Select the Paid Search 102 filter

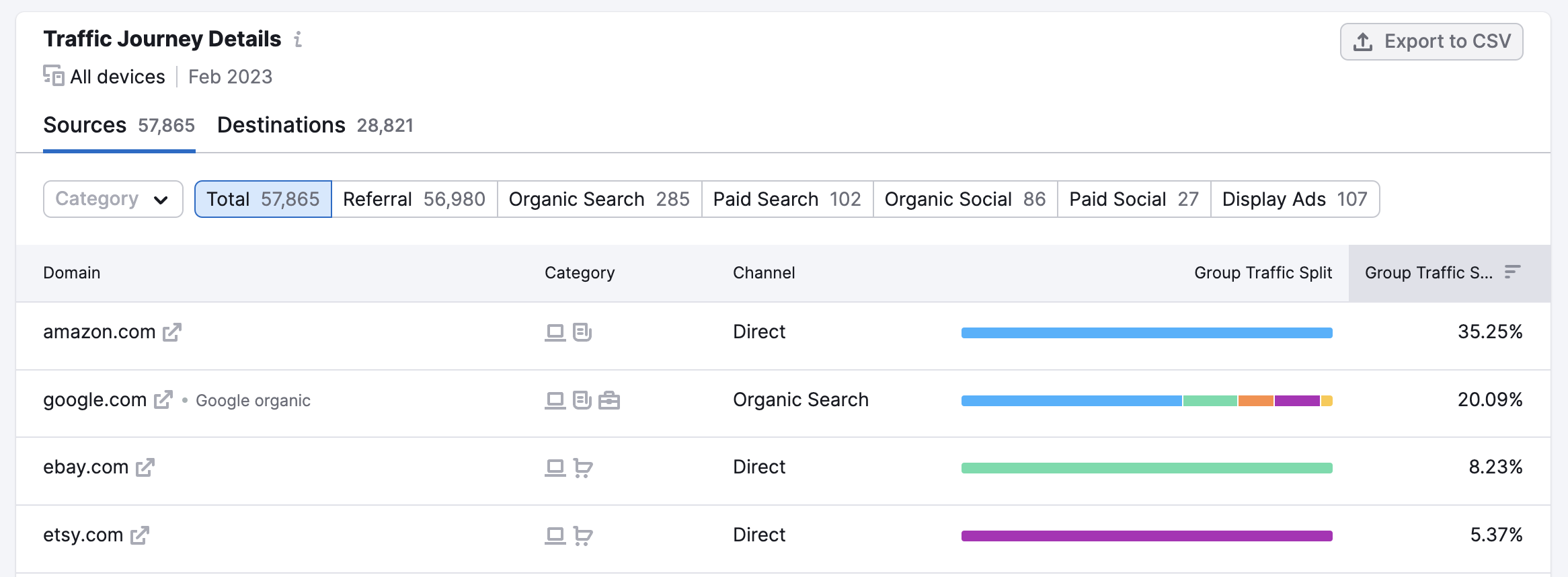point(787,199)
